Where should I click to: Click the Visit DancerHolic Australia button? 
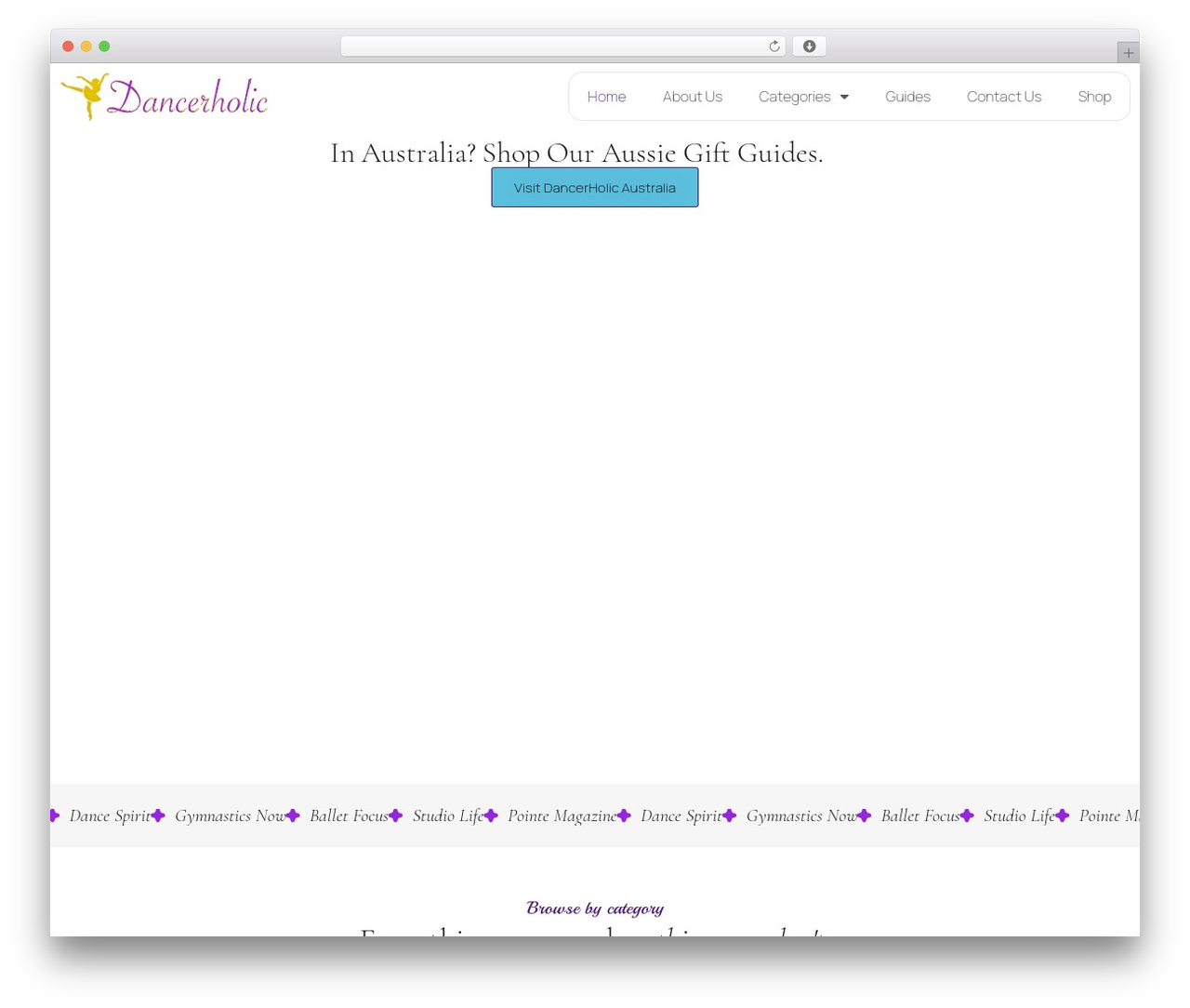click(595, 188)
